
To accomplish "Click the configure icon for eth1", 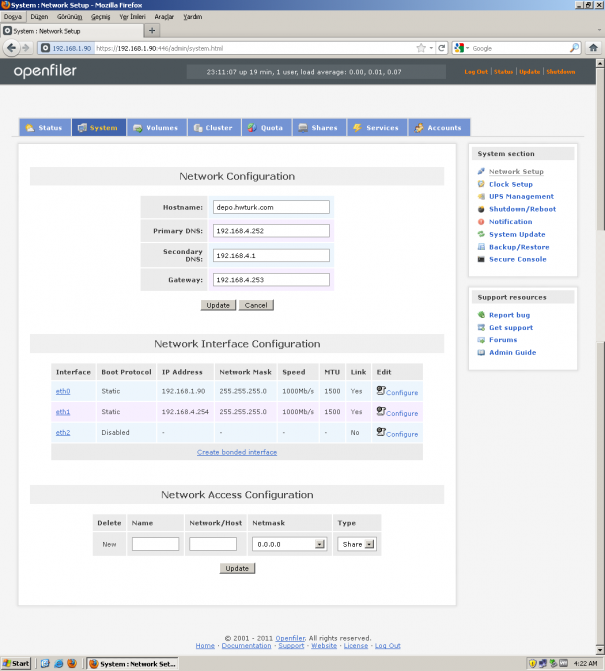I will [381, 411].
